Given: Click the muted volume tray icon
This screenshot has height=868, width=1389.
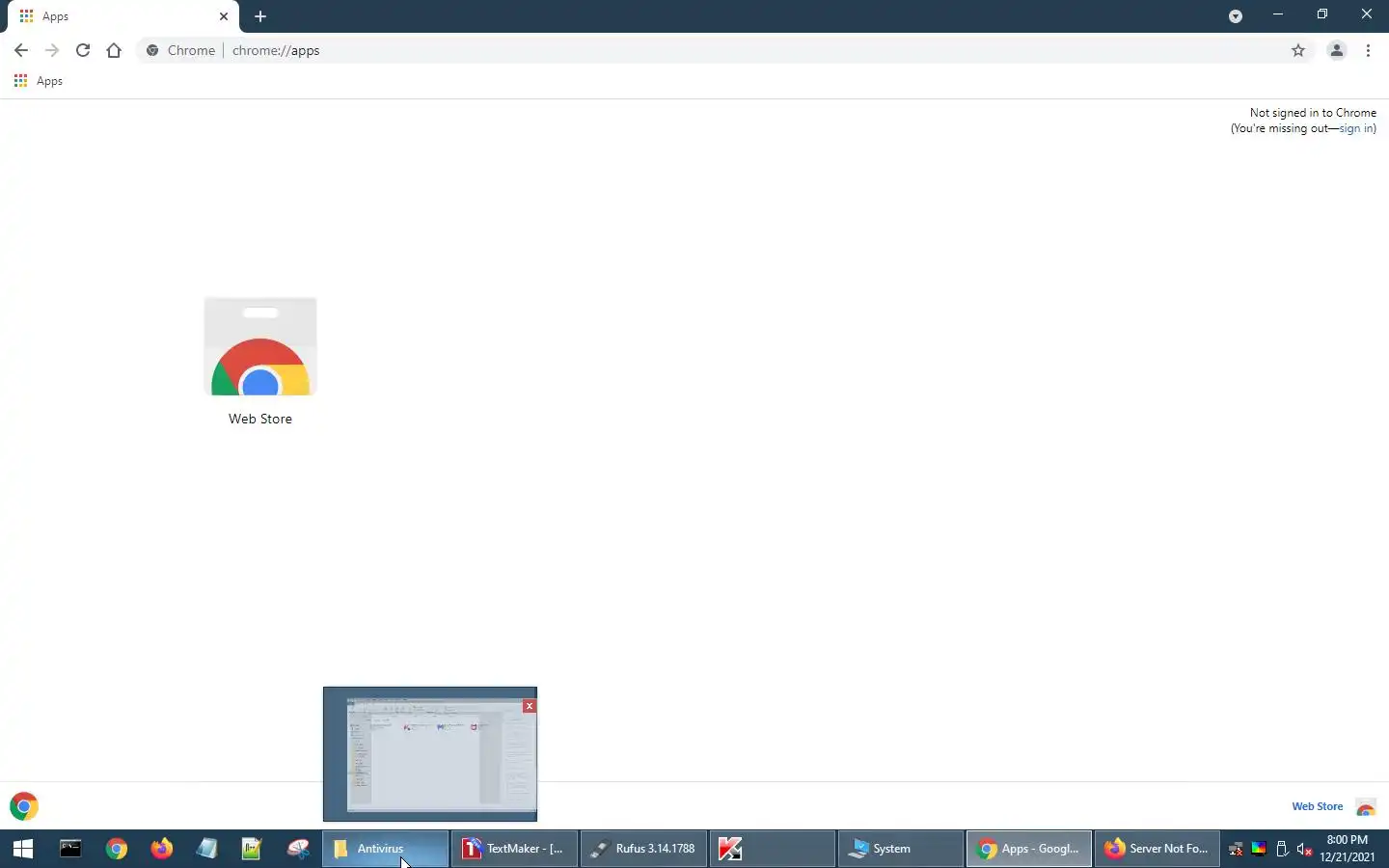Looking at the screenshot, I should point(1305,850).
